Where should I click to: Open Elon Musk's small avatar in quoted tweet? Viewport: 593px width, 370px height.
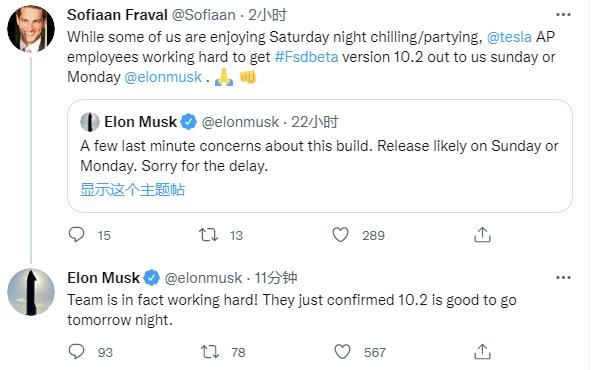(x=90, y=122)
